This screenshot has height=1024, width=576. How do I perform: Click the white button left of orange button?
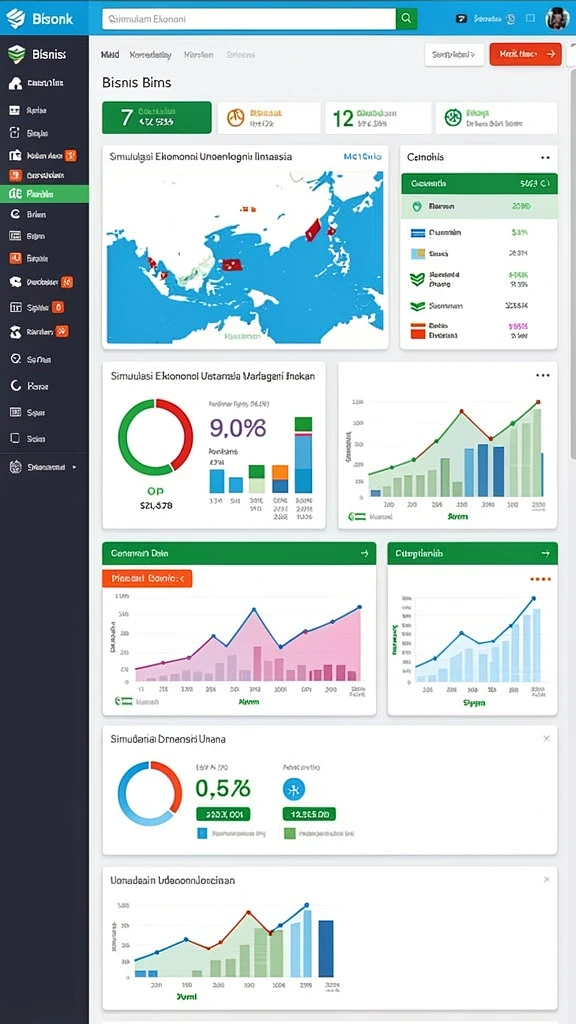point(454,54)
